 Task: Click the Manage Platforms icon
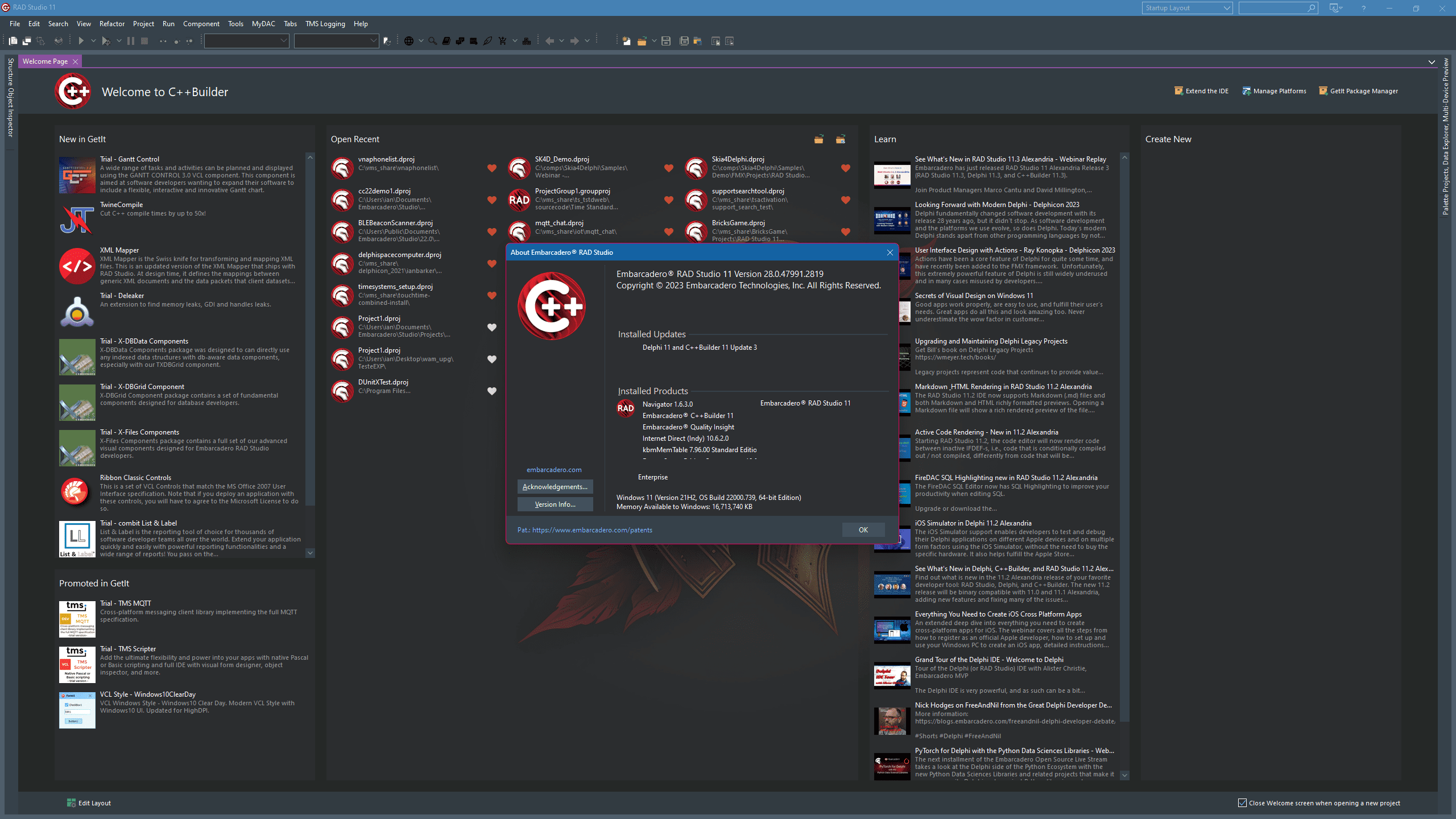point(1246,91)
